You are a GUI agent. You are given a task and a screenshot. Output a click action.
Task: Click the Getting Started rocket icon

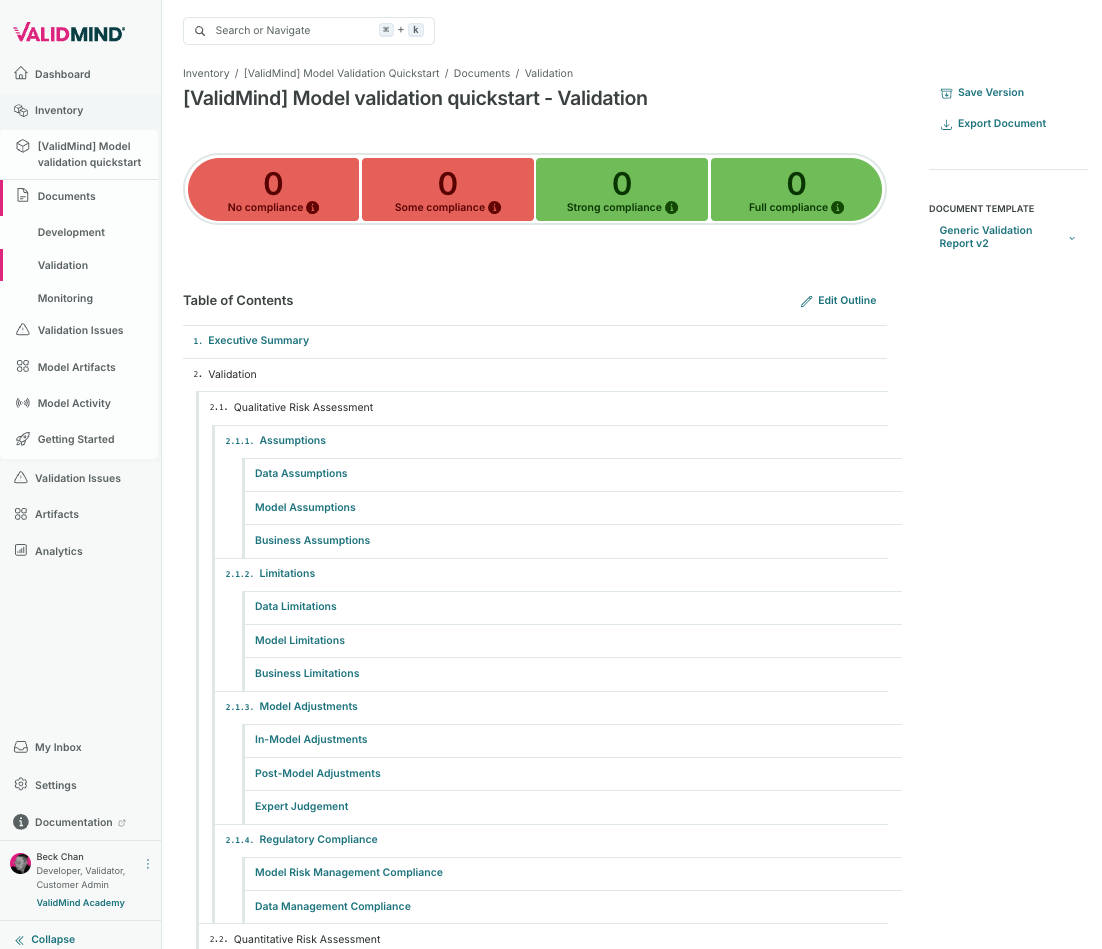23,439
